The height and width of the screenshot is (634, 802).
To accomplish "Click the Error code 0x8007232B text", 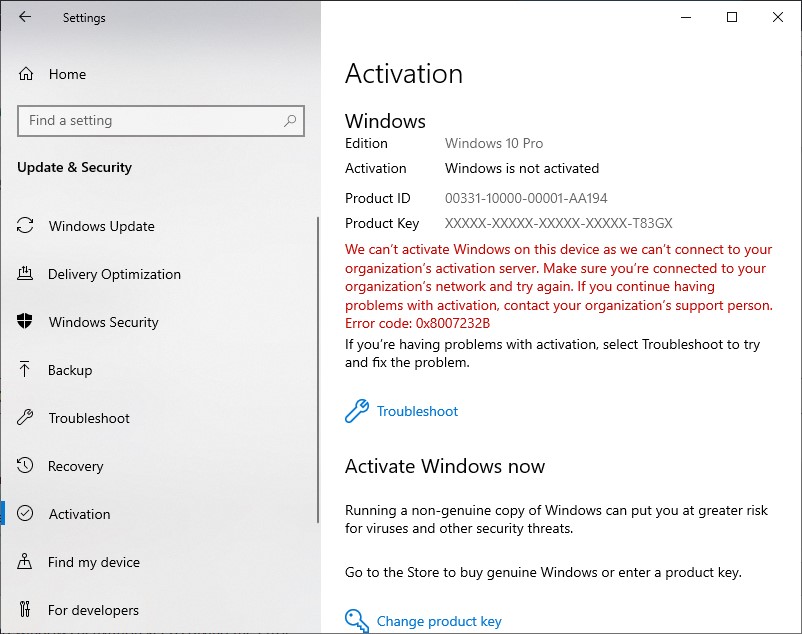I will pyautogui.click(x=417, y=323).
